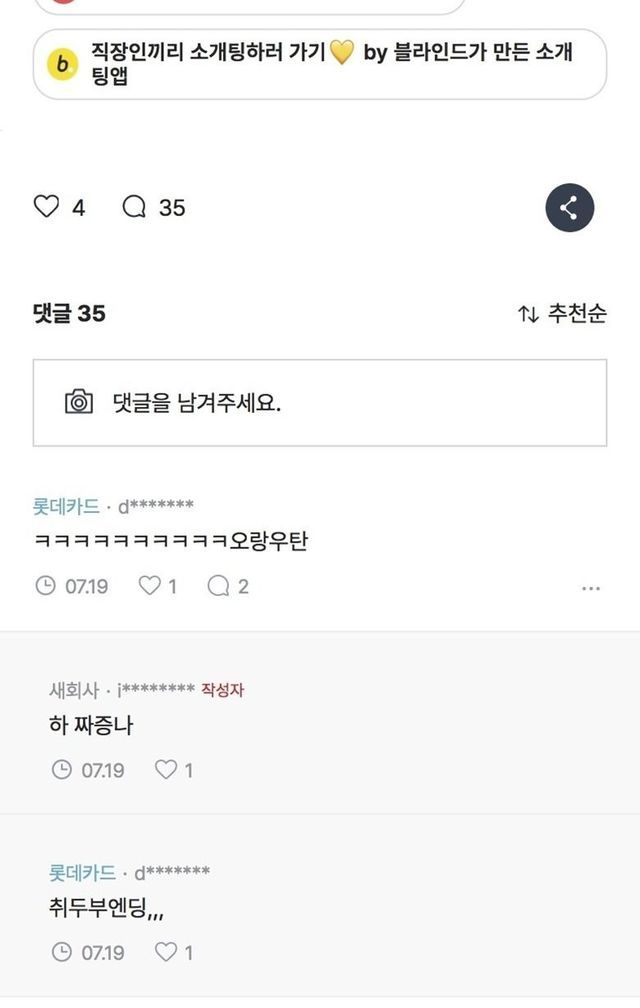The width and height of the screenshot is (640, 1008).
Task: Tap the dark round share button
Action: [569, 208]
